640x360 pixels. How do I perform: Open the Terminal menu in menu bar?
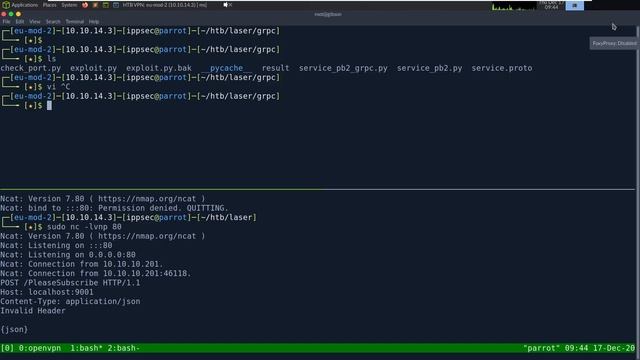point(75,21)
